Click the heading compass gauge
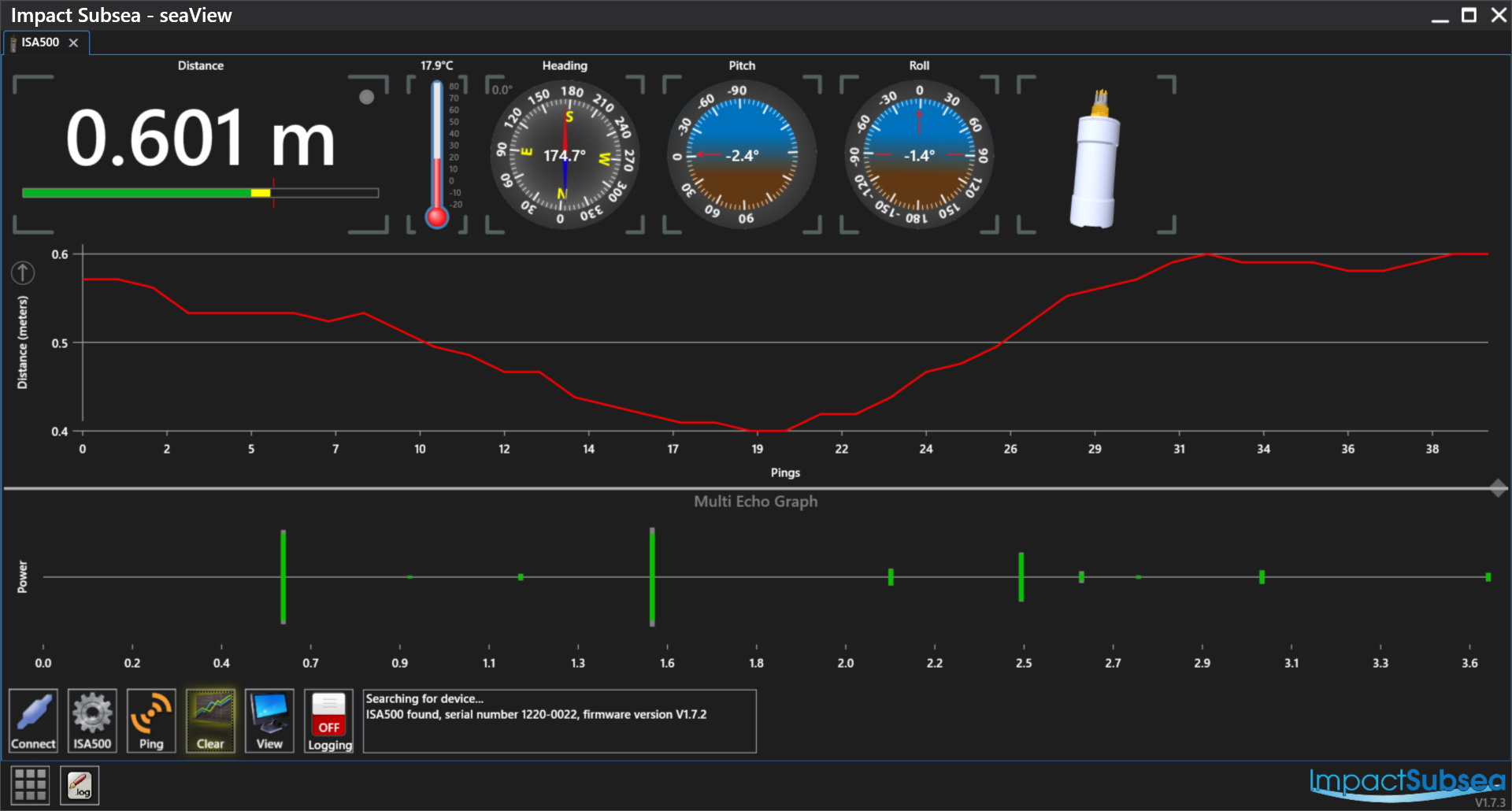Viewport: 1512px width, 811px height. click(565, 155)
